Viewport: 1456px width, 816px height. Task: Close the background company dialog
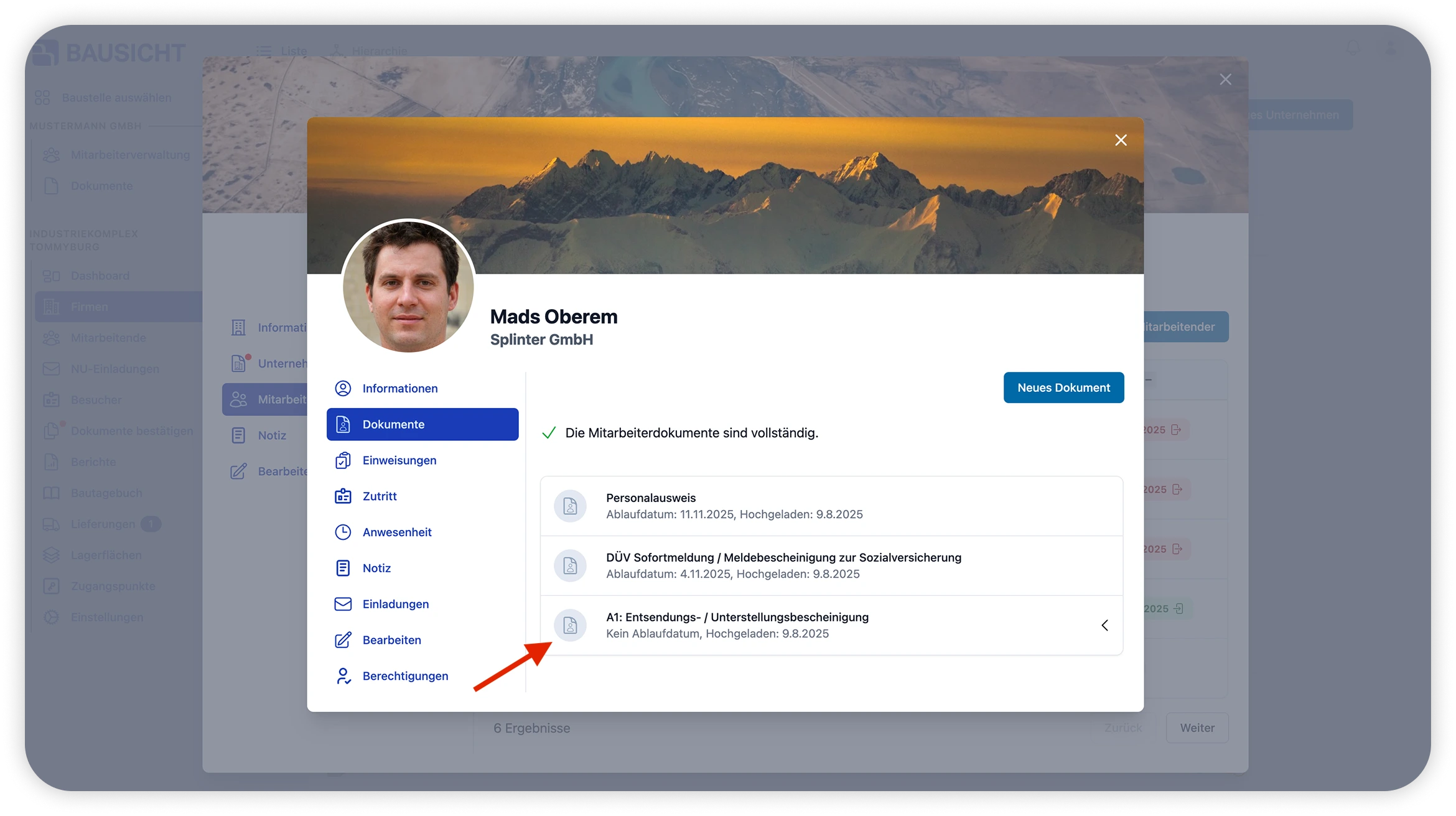point(1225,79)
